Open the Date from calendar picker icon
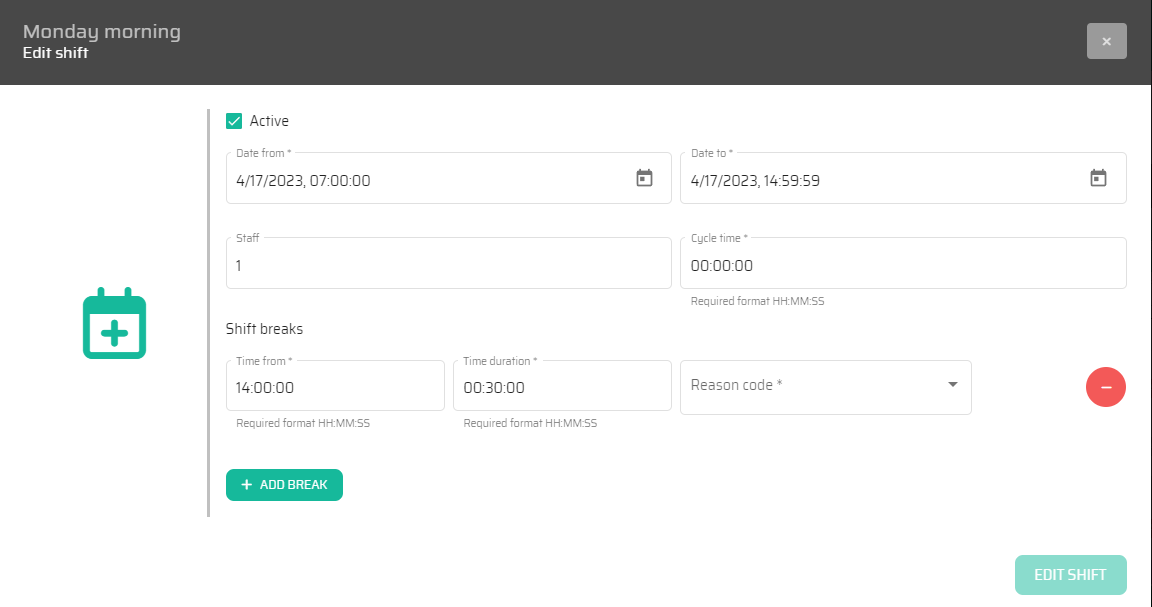Image resolution: width=1152 pixels, height=607 pixels. pyautogui.click(x=644, y=178)
